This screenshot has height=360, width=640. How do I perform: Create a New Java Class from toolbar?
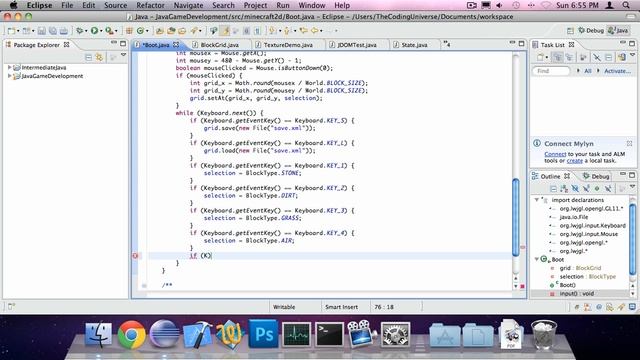[x=140, y=31]
